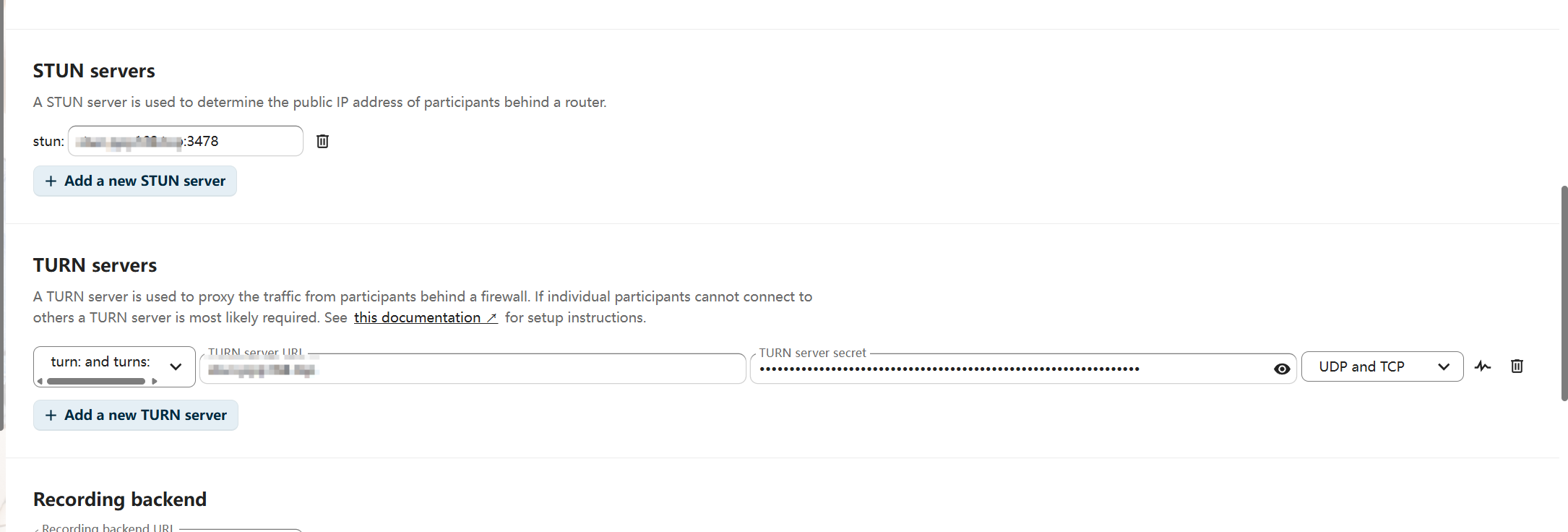Select the TURN server URL field
The width and height of the screenshot is (1568, 532).
click(473, 369)
